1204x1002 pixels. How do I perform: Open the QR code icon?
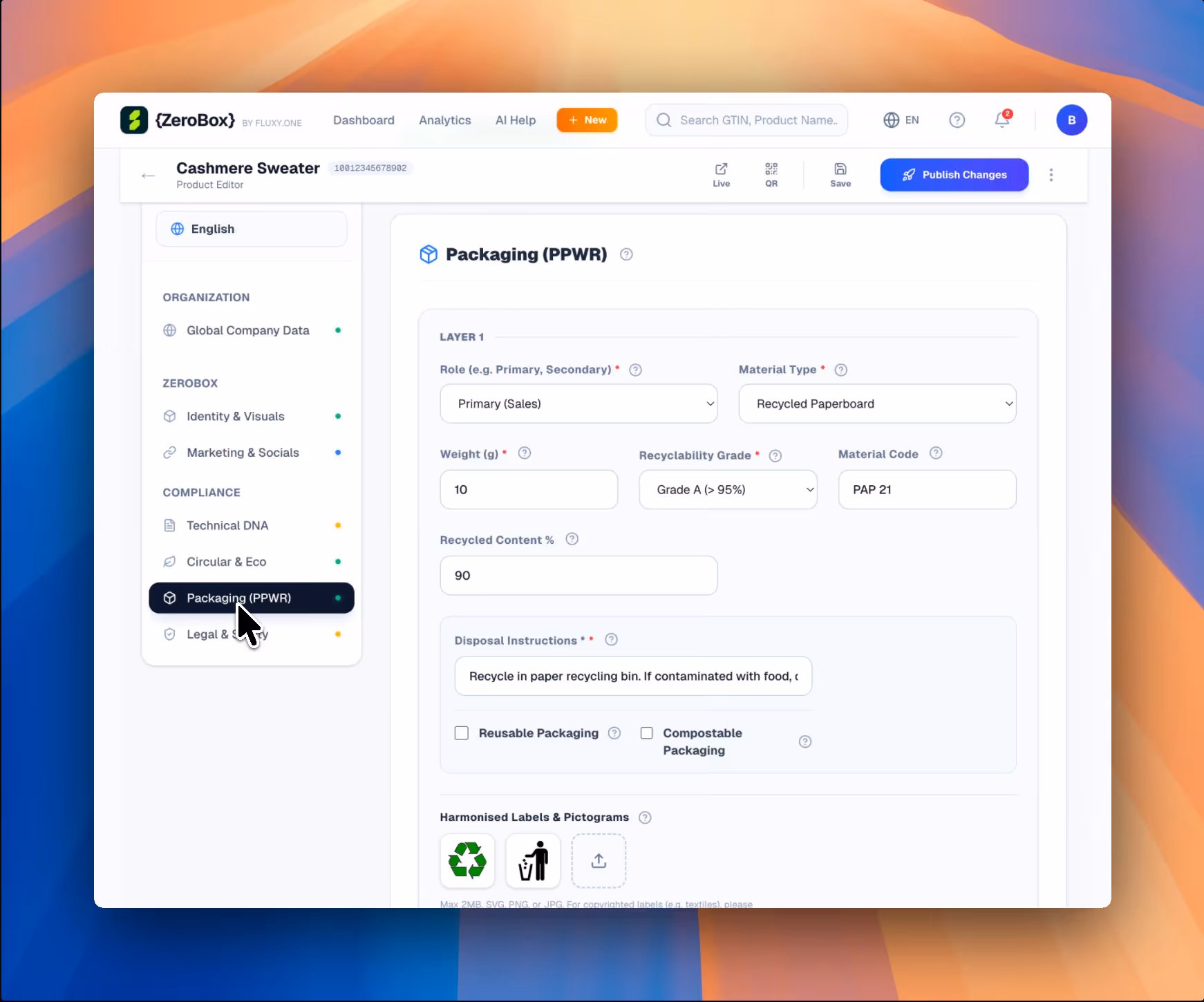click(771, 175)
